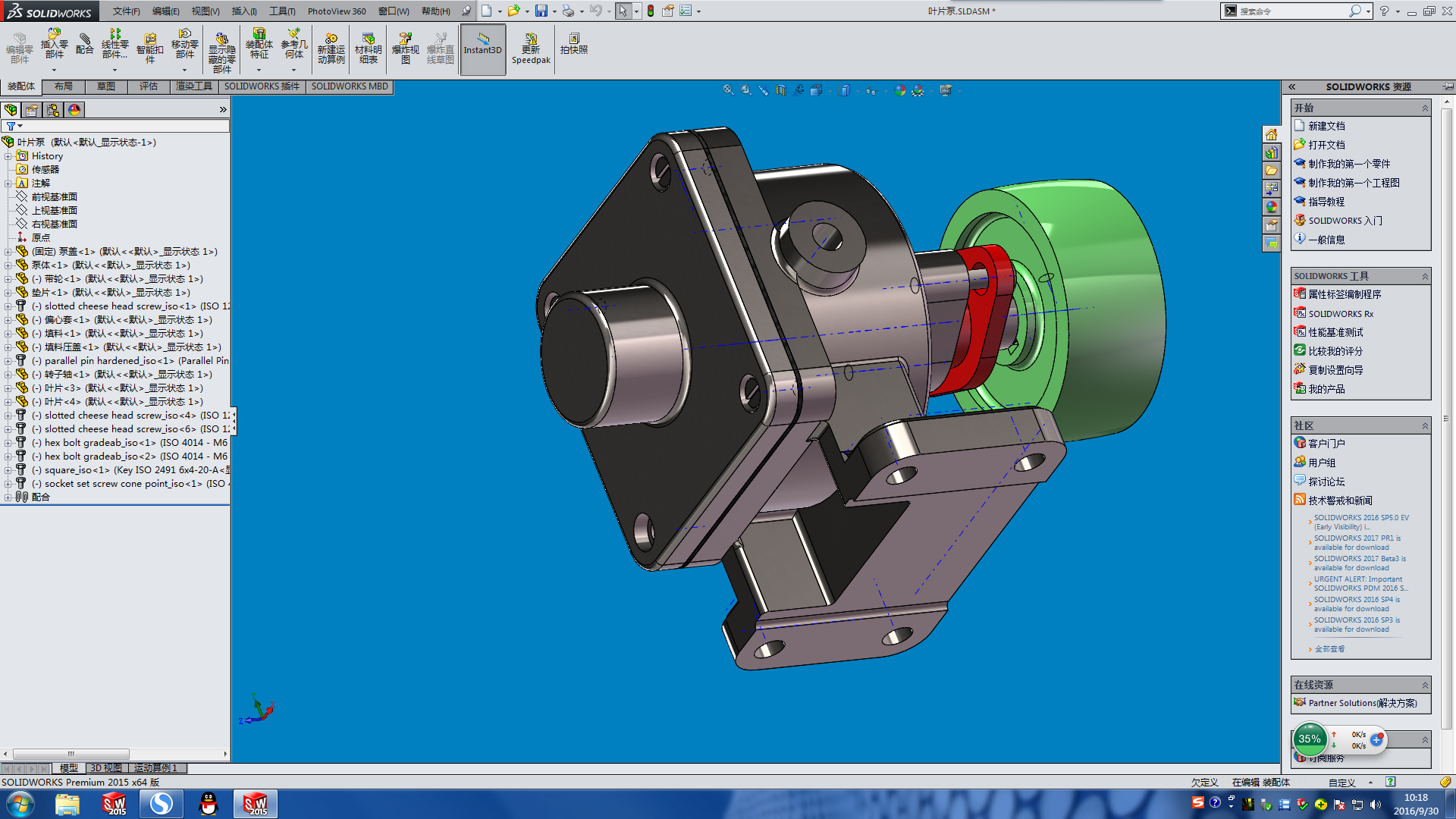Switch to the 评估 (Evaluate) tab

point(148,86)
